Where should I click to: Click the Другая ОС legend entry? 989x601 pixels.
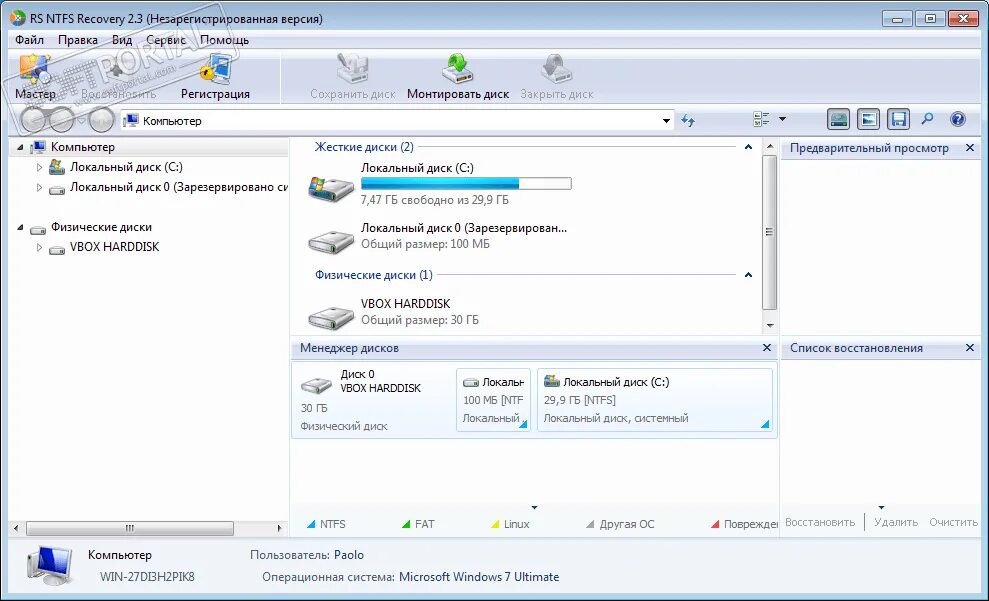click(620, 524)
